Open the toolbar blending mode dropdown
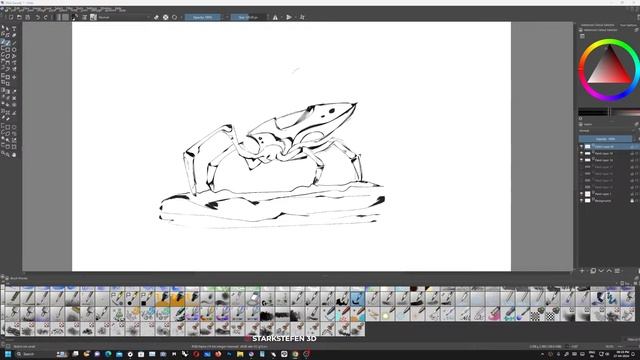Screen dimensions: 640x360 click(x=124, y=17)
